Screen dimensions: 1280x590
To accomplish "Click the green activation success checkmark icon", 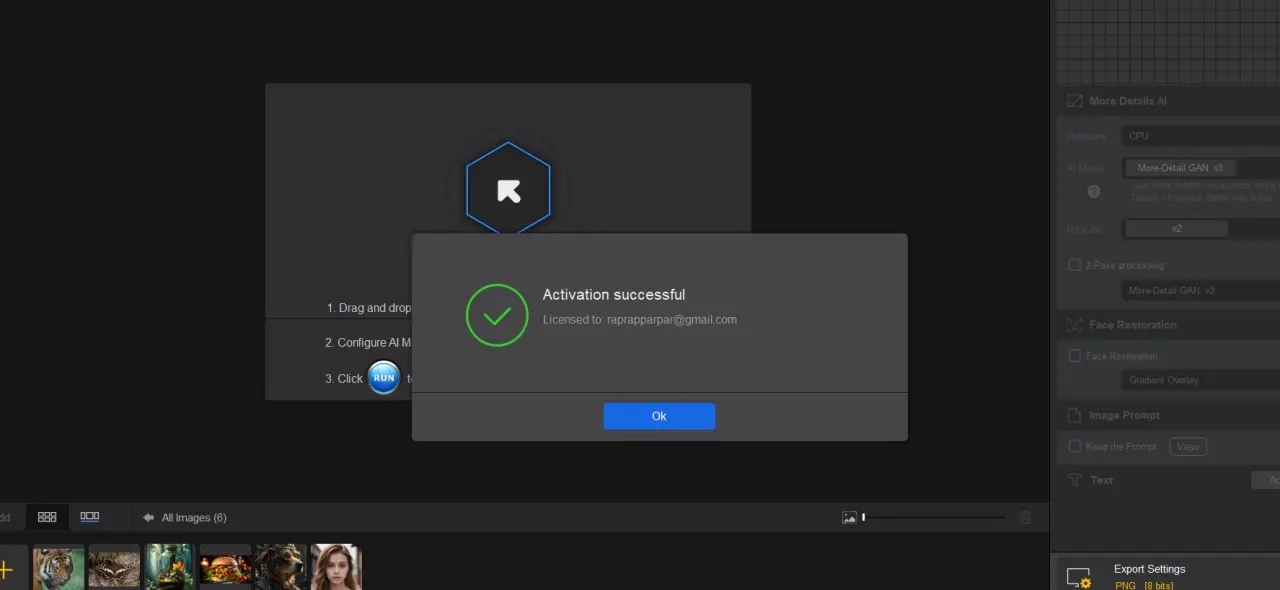I will (x=497, y=315).
